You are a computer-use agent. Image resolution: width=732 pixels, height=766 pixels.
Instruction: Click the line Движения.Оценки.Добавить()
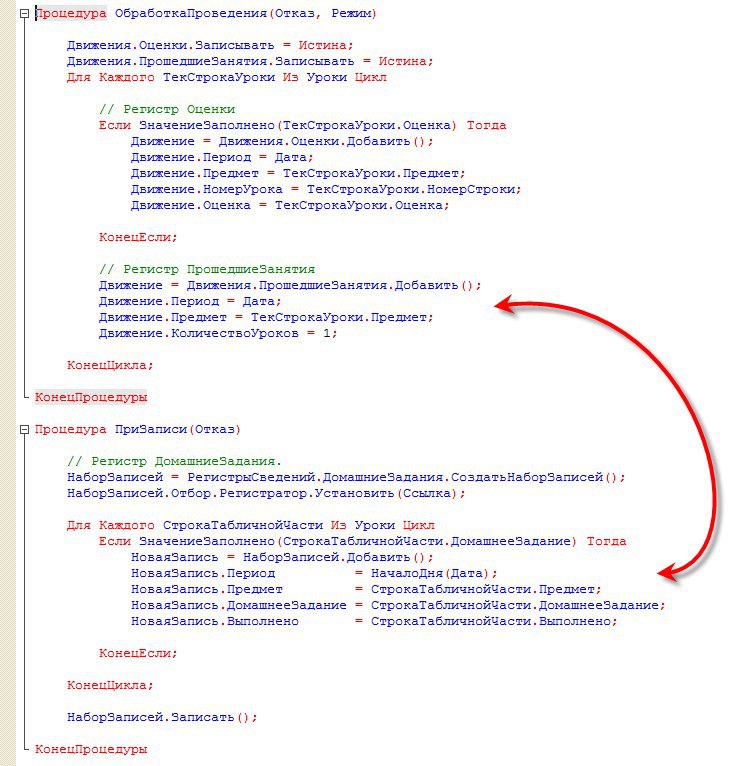coord(282,142)
